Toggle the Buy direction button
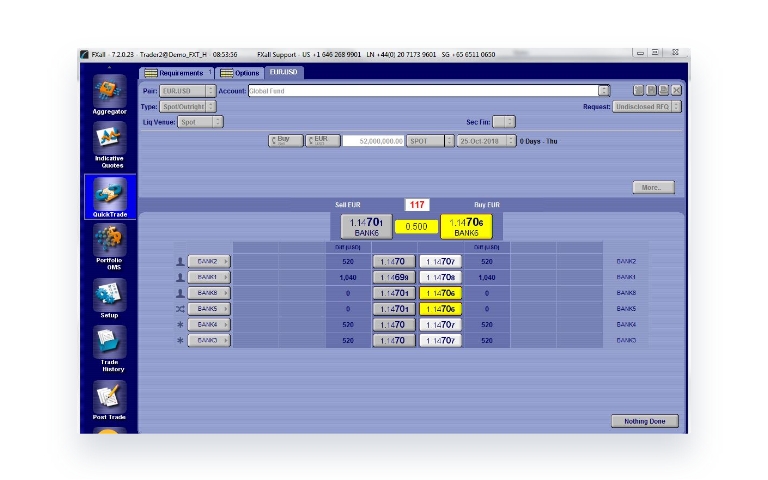This screenshot has height=480, width=768. coord(286,141)
